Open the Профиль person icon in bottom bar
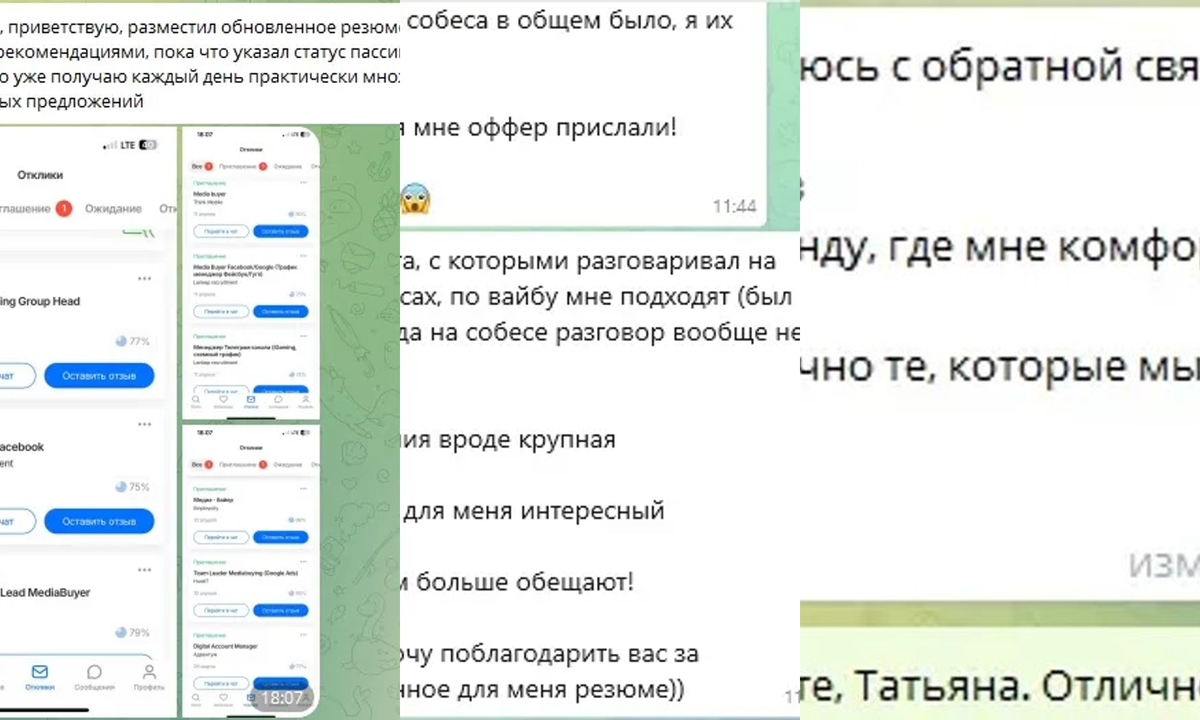 click(148, 671)
